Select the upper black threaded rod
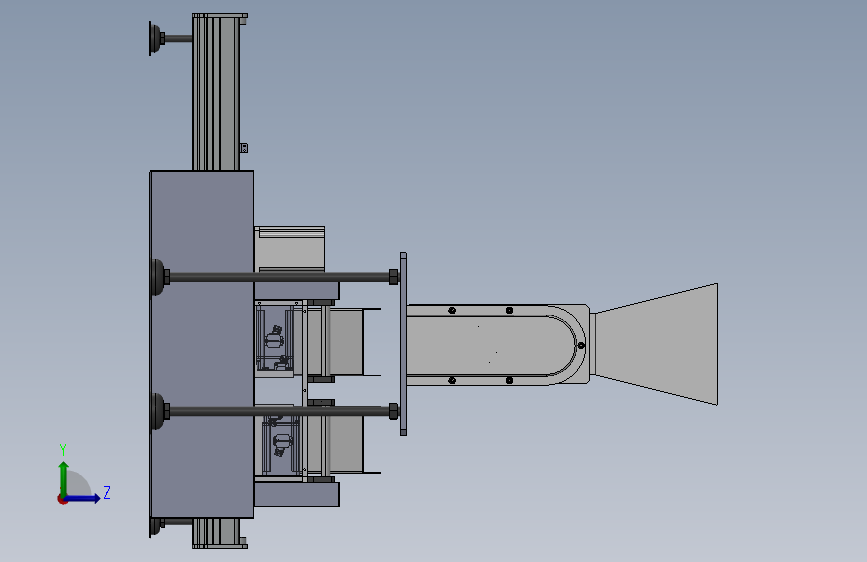This screenshot has height=562, width=867. 279,277
